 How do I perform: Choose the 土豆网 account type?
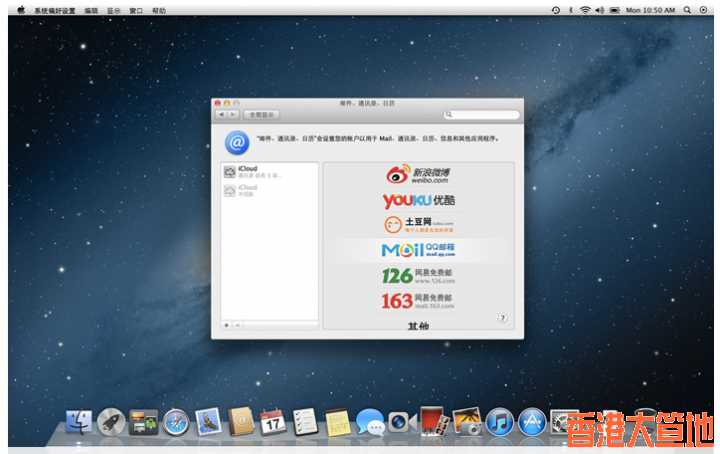pyautogui.click(x=418, y=224)
